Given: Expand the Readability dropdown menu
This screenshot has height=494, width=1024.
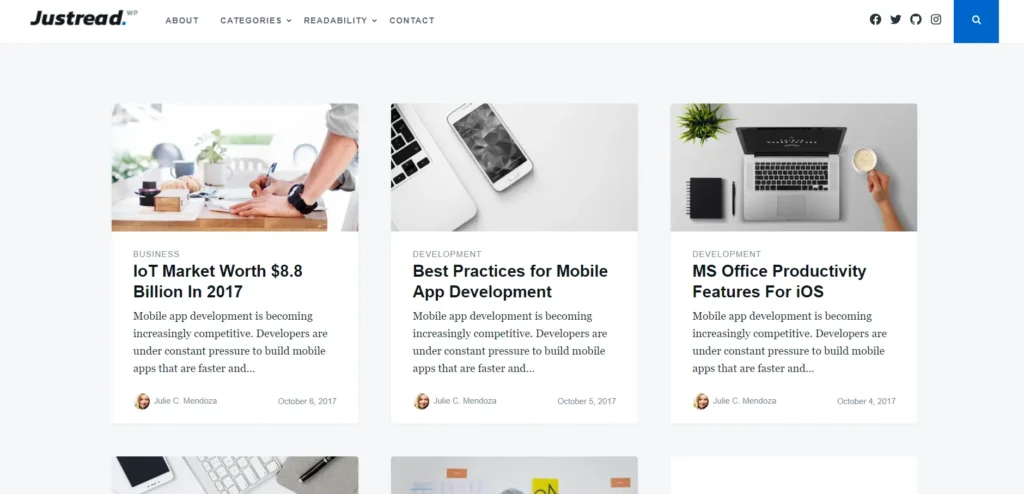Looking at the screenshot, I should 340,20.
